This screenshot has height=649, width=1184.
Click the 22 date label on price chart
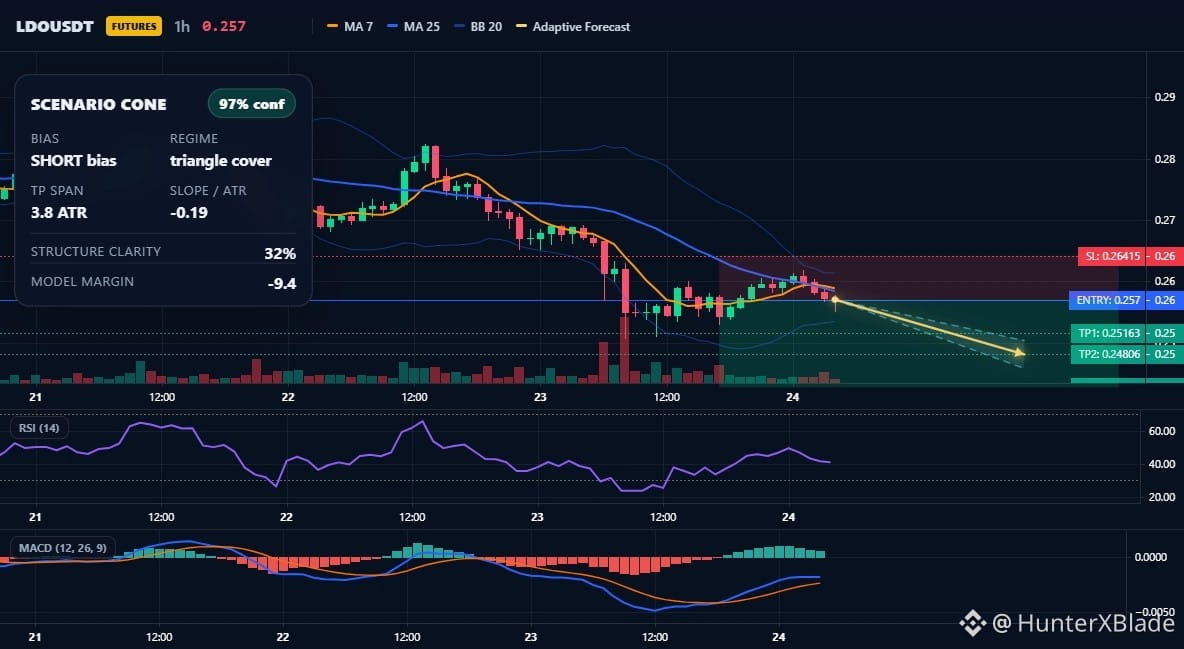tap(288, 397)
